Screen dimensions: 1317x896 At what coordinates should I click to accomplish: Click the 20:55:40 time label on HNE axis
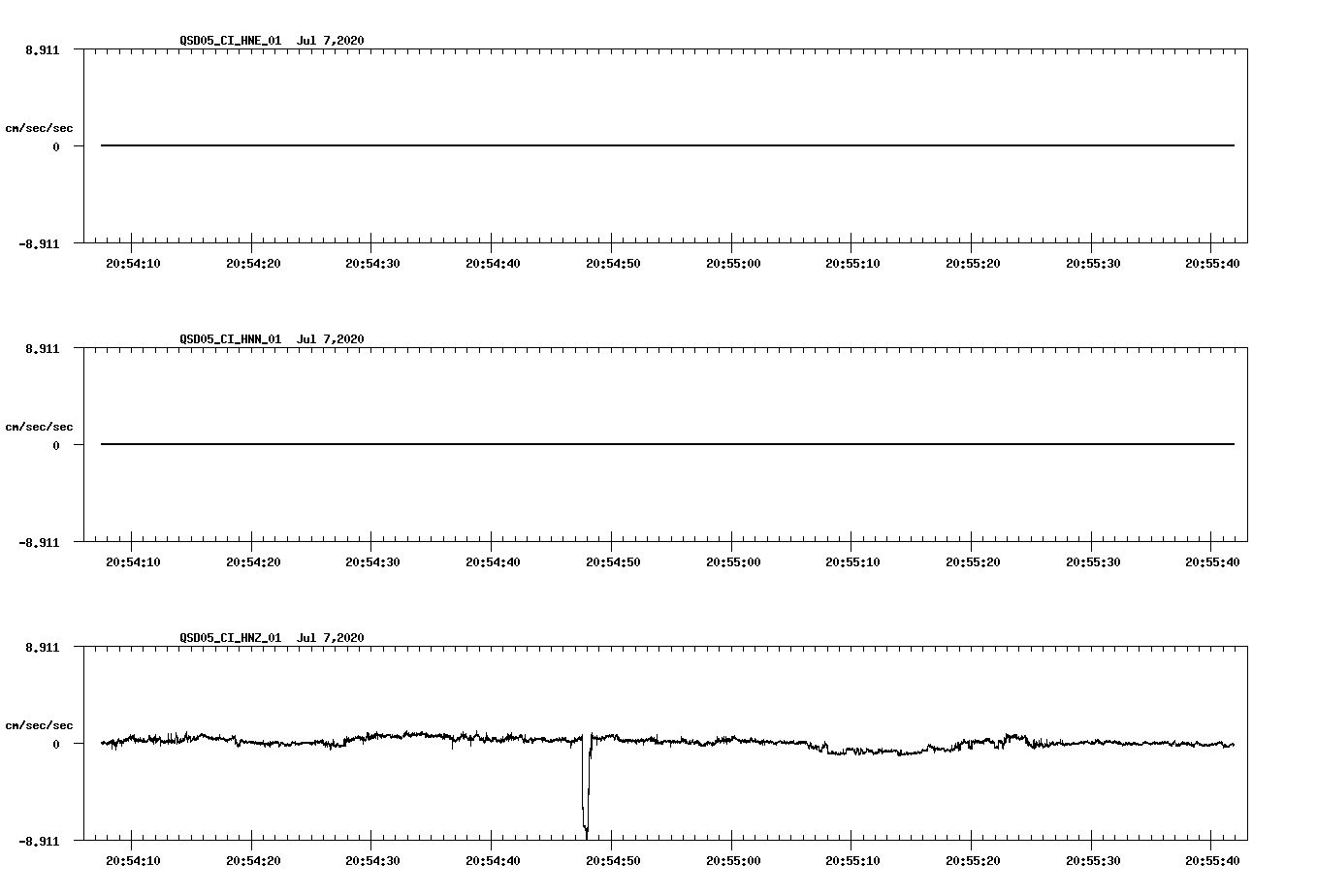pyautogui.click(x=1212, y=263)
